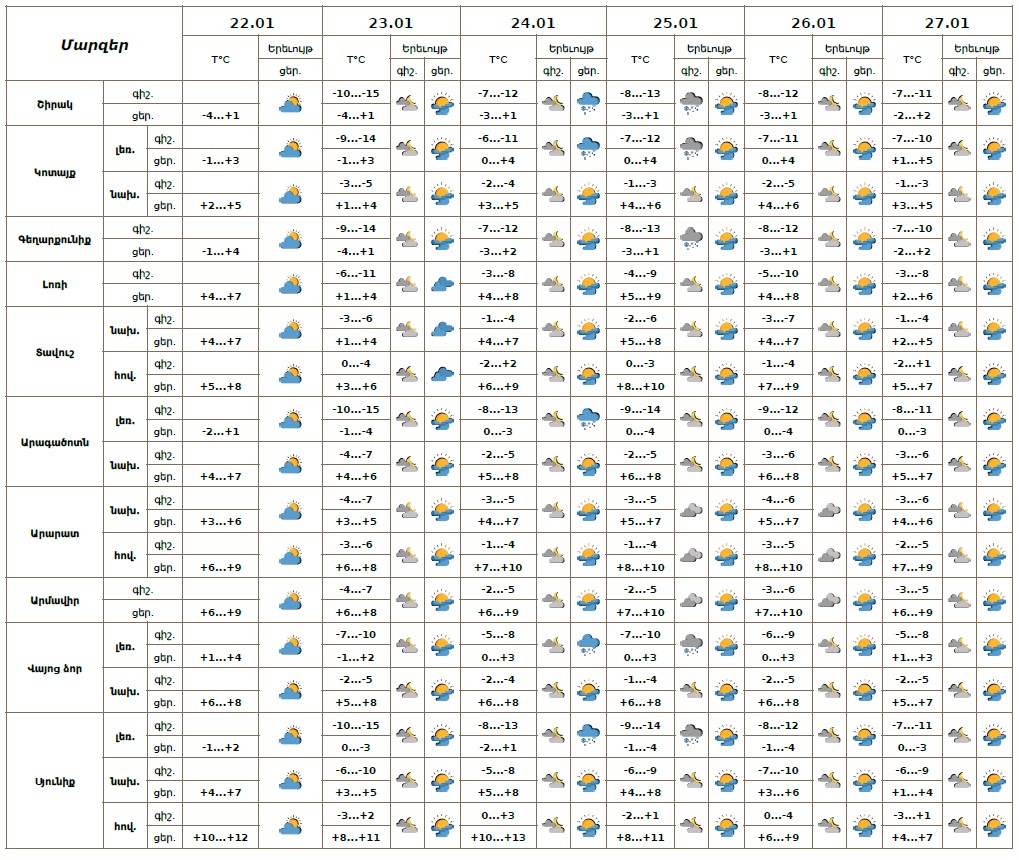Viewport: 1019px width, 860px height.
Task: Open the Սյունիք region row label
Action: pyautogui.click(x=55, y=781)
